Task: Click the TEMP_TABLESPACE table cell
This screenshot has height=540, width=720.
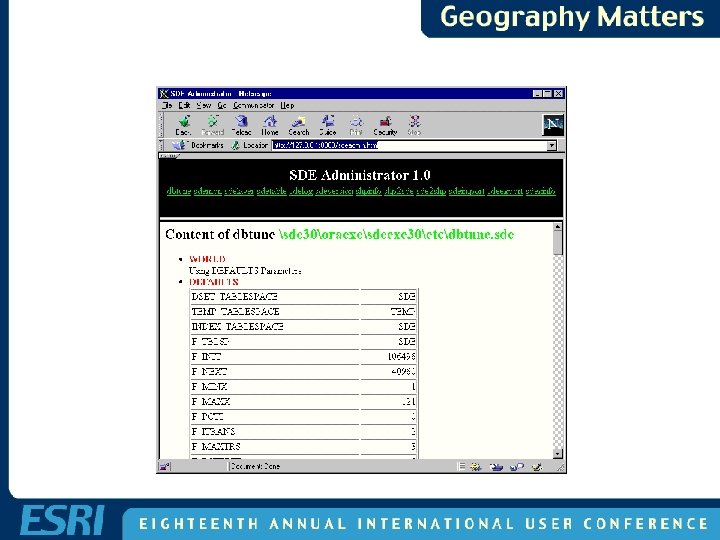Action: (275, 312)
